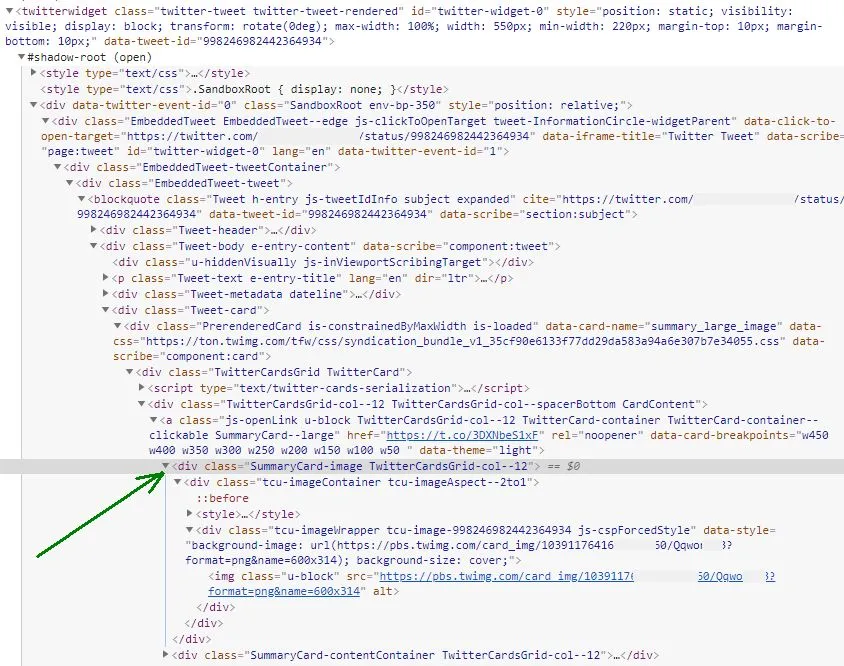Collapse the blockquote Tweet h-entry node
The image size is (844, 666).
coord(81,199)
